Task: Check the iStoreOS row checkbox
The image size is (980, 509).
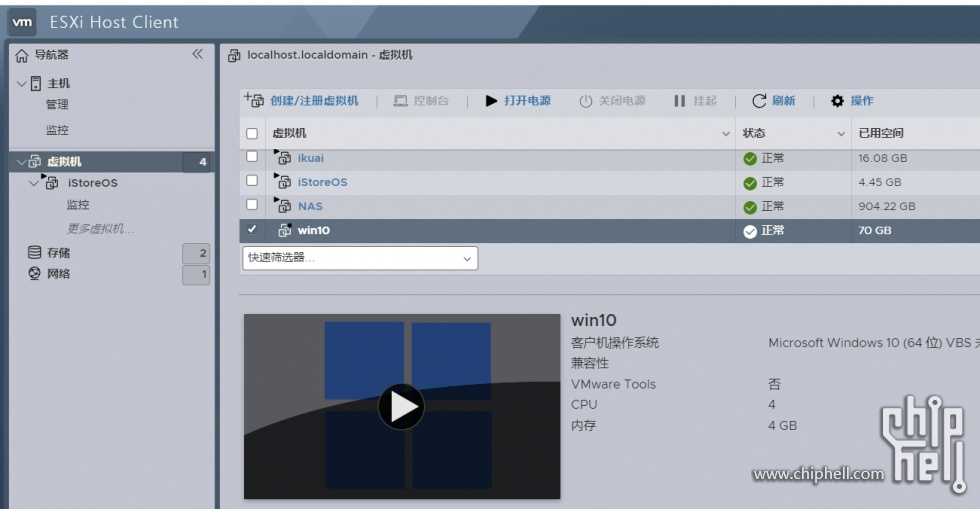Action: [252, 180]
